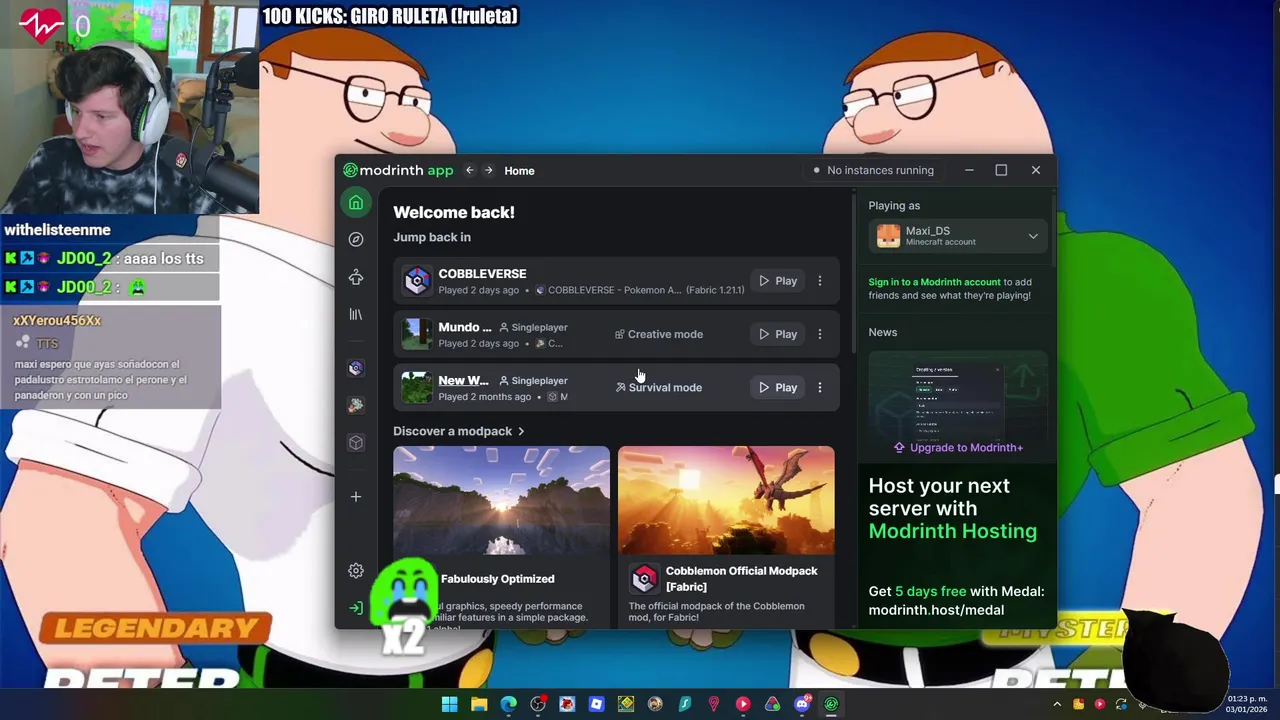Click the green sign-in icon at sidebar bottom
The height and width of the screenshot is (720, 1280).
(356, 608)
